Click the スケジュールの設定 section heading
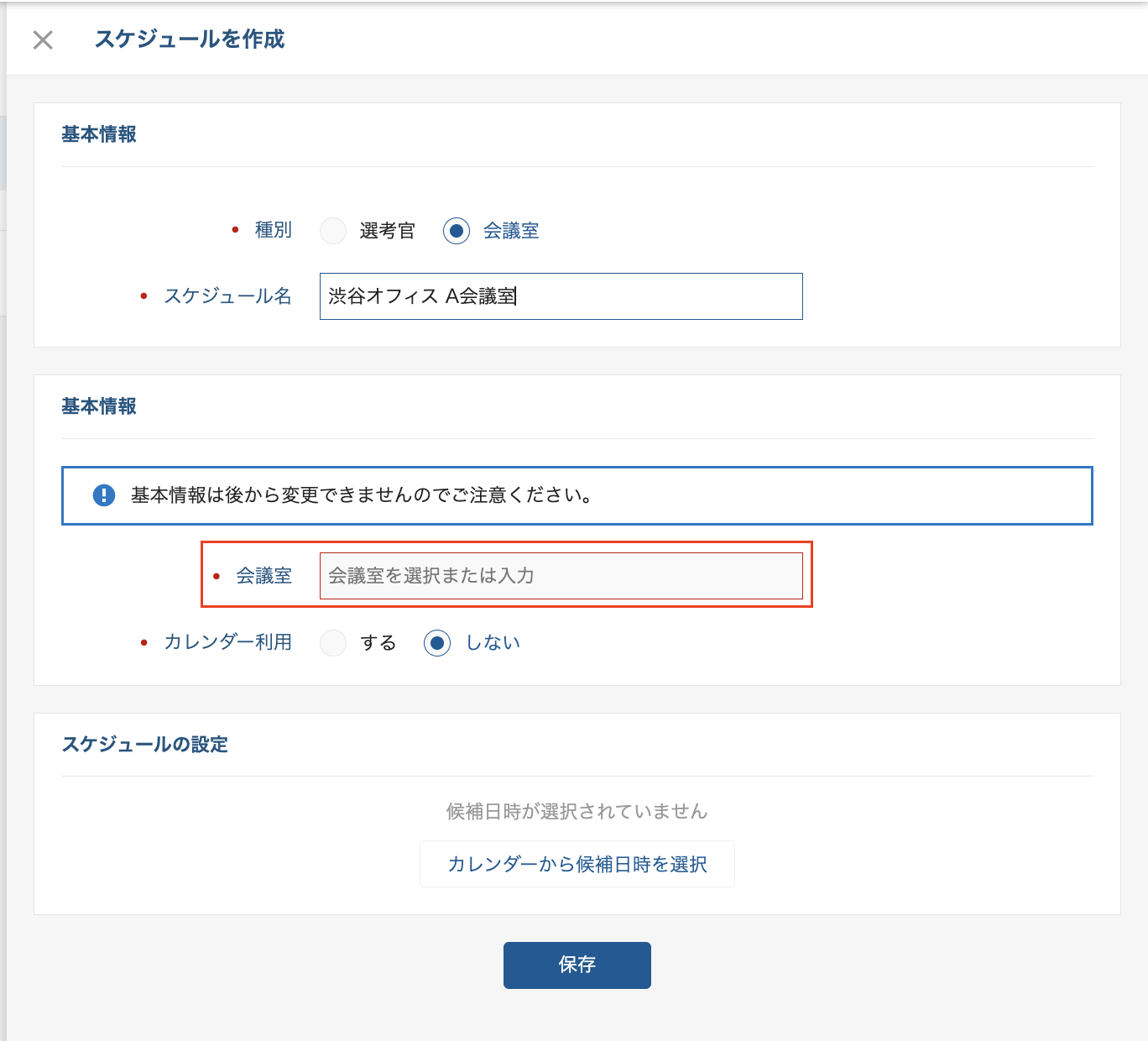The width and height of the screenshot is (1148, 1041). pos(145,745)
